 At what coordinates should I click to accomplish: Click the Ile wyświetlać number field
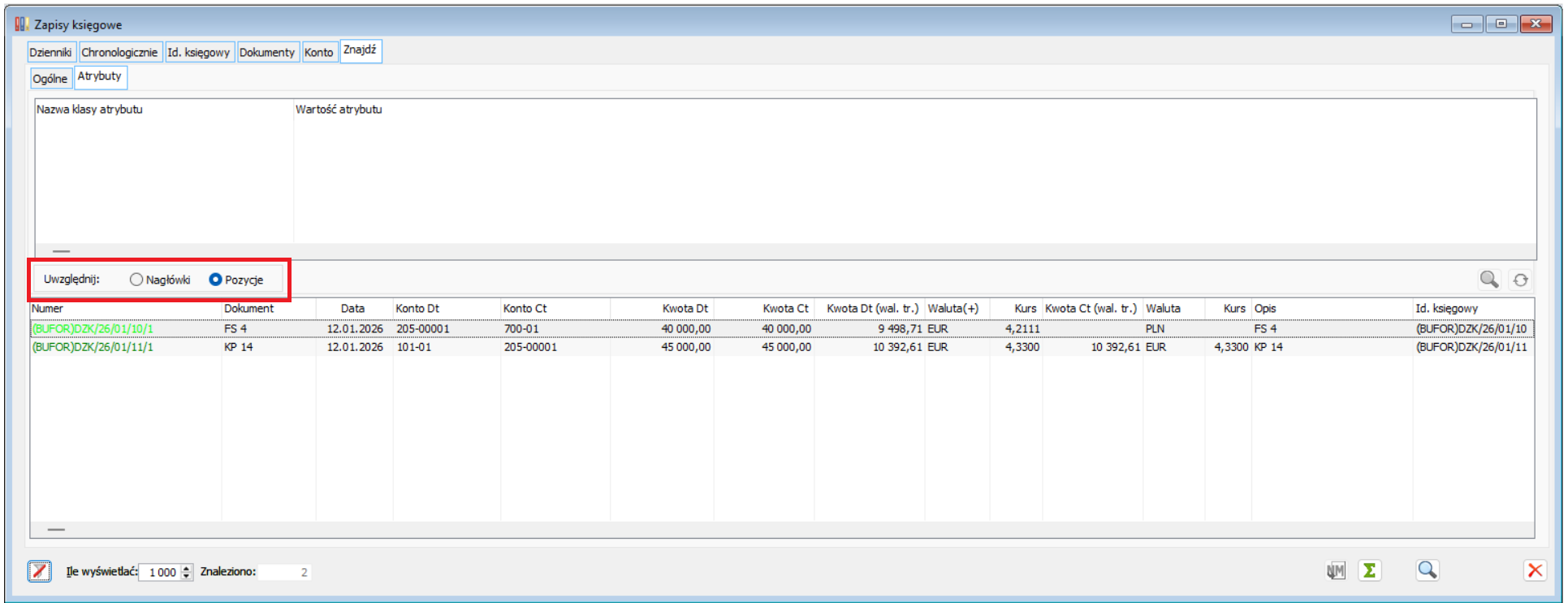tap(161, 572)
